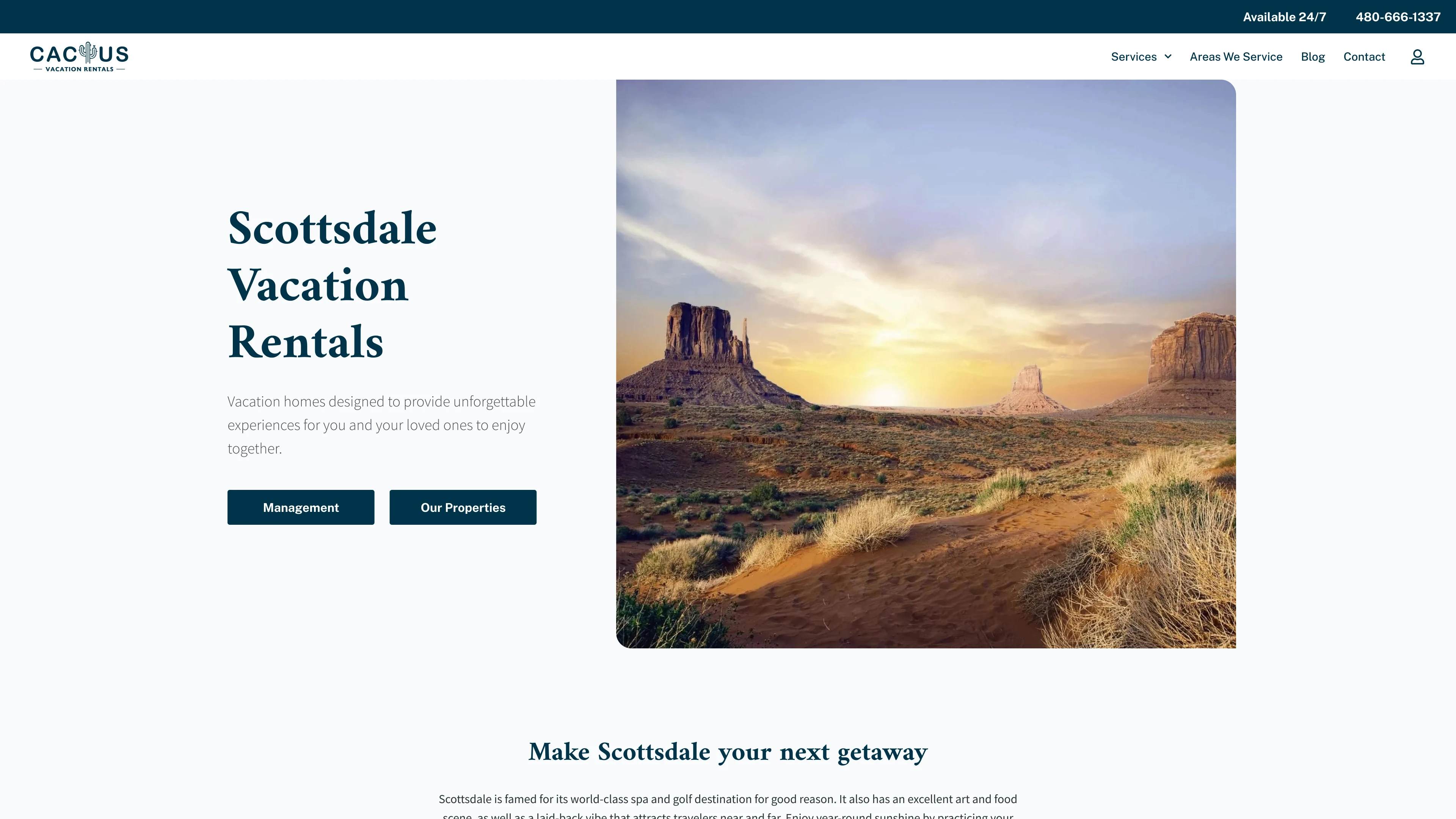Click the 'Available 24/7' status indicator
The height and width of the screenshot is (819, 1456).
click(1284, 16)
